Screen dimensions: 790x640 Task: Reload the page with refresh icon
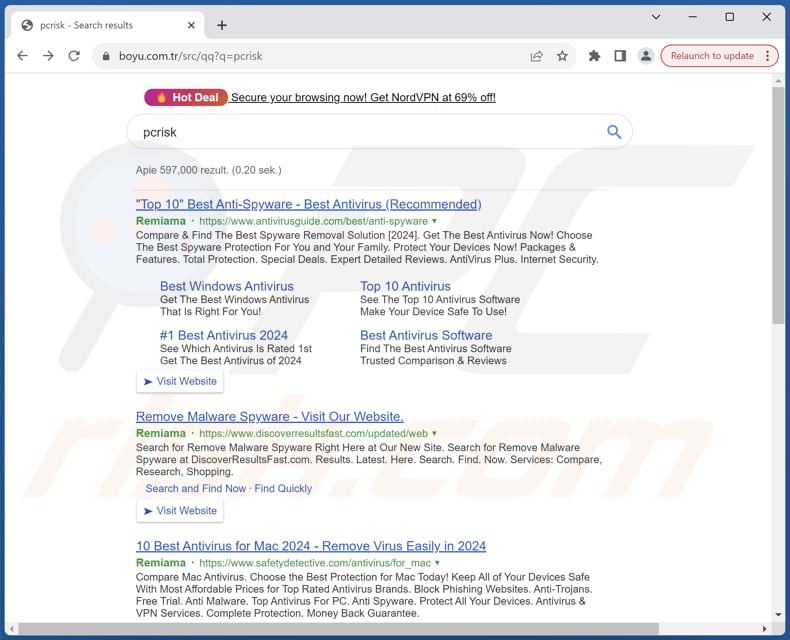[x=74, y=56]
